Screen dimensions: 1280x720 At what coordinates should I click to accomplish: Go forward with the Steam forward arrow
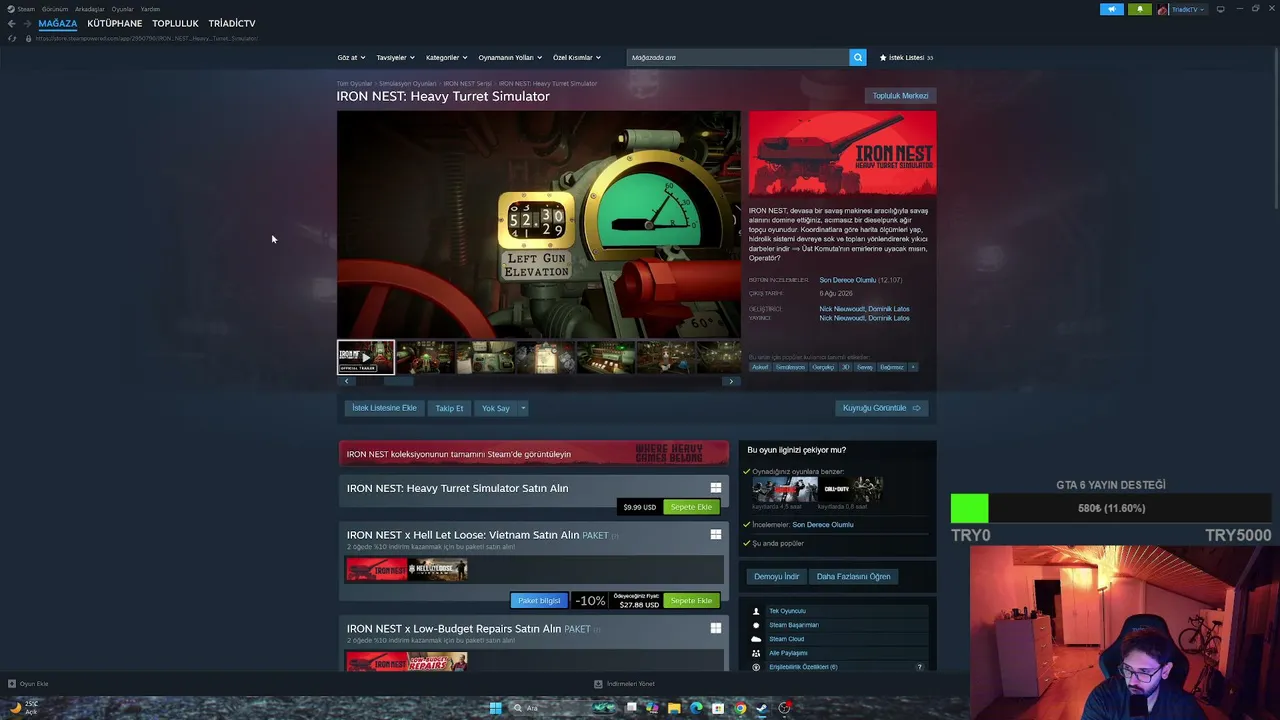pos(26,23)
